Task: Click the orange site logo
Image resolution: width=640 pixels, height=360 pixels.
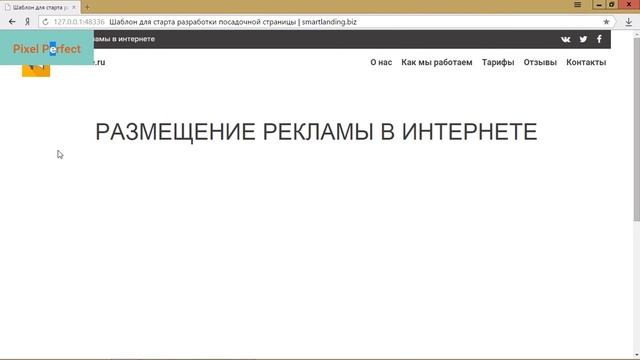Action: (36, 71)
